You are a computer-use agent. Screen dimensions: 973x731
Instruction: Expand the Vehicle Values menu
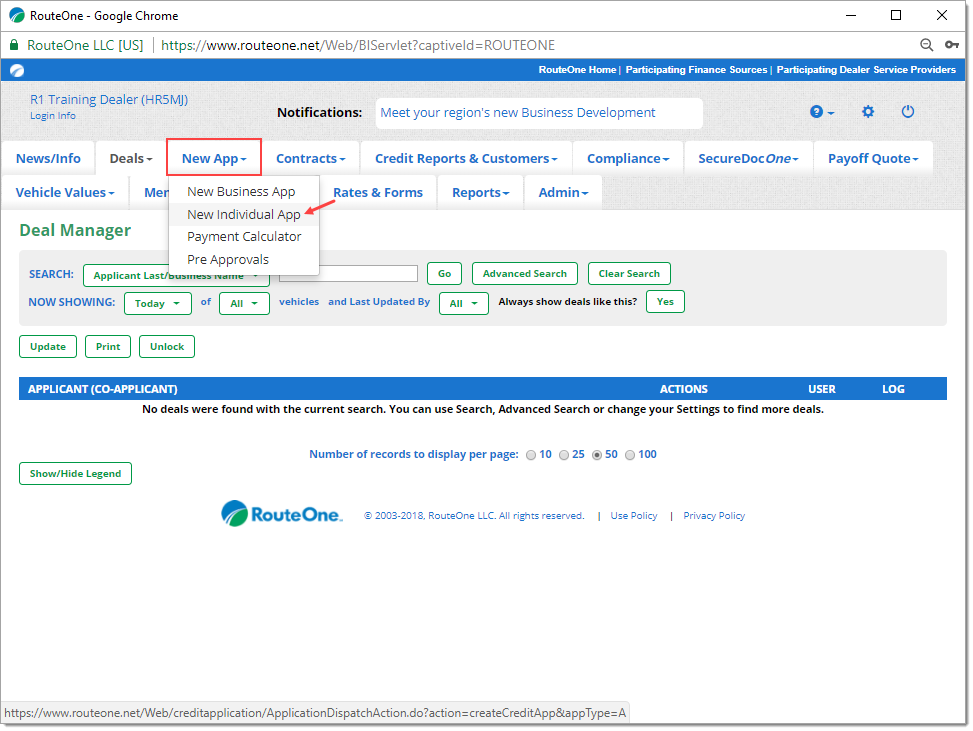click(x=65, y=193)
